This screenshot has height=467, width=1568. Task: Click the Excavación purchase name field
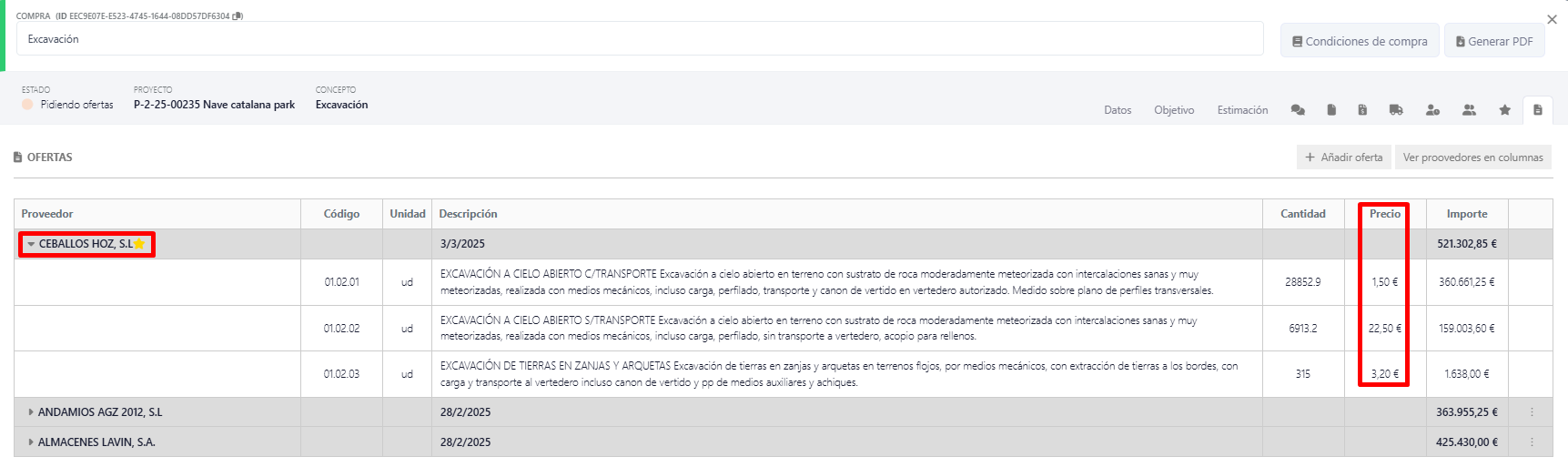tap(639, 39)
